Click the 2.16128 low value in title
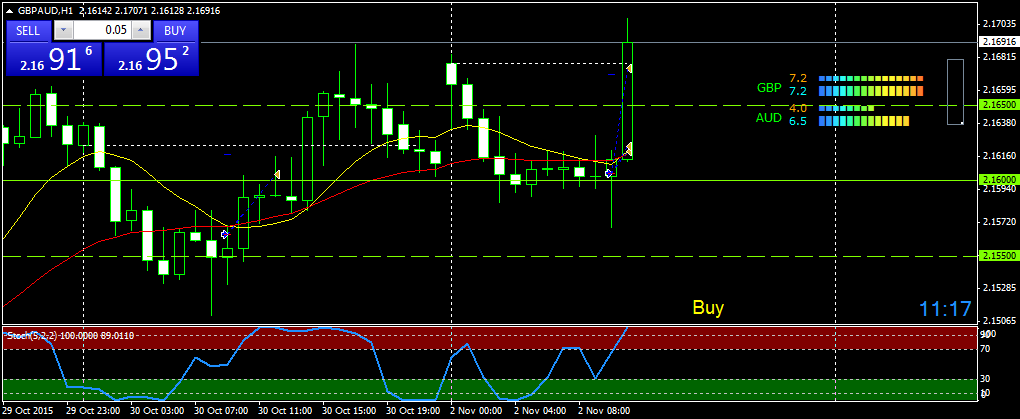Screen dimensions: 1020x419 click(168, 10)
